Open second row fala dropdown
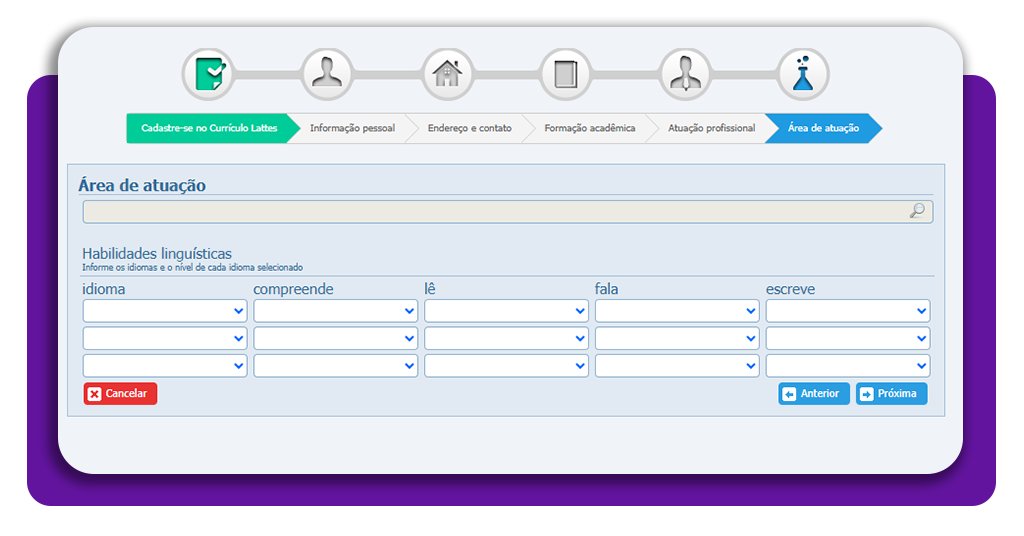 [x=677, y=338]
